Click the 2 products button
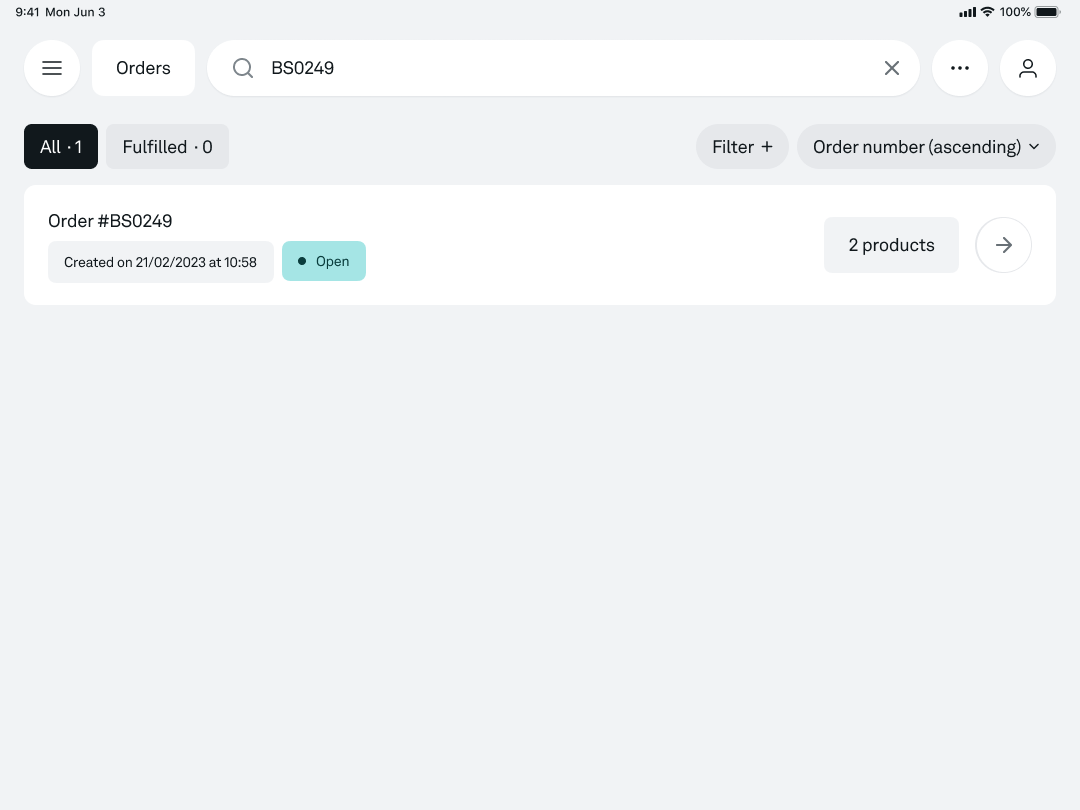 [891, 245]
